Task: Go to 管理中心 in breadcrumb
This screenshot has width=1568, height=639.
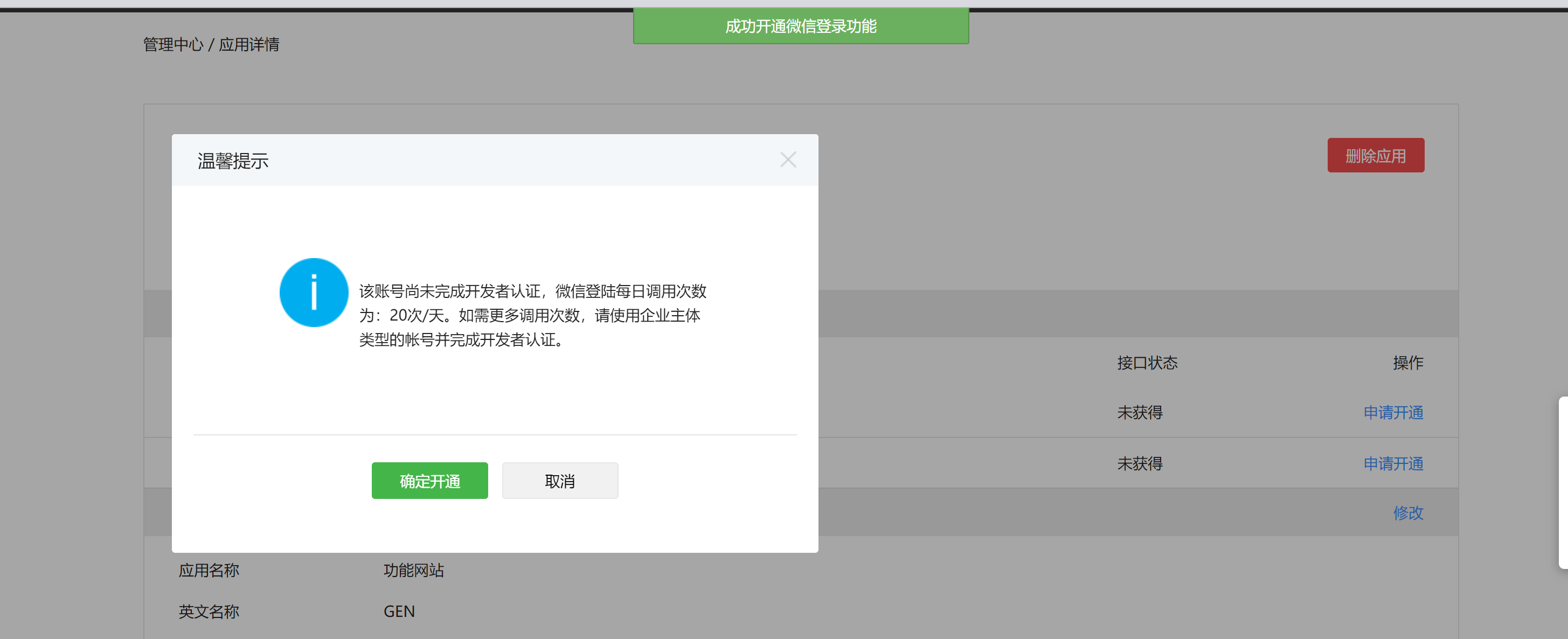Action: click(173, 44)
